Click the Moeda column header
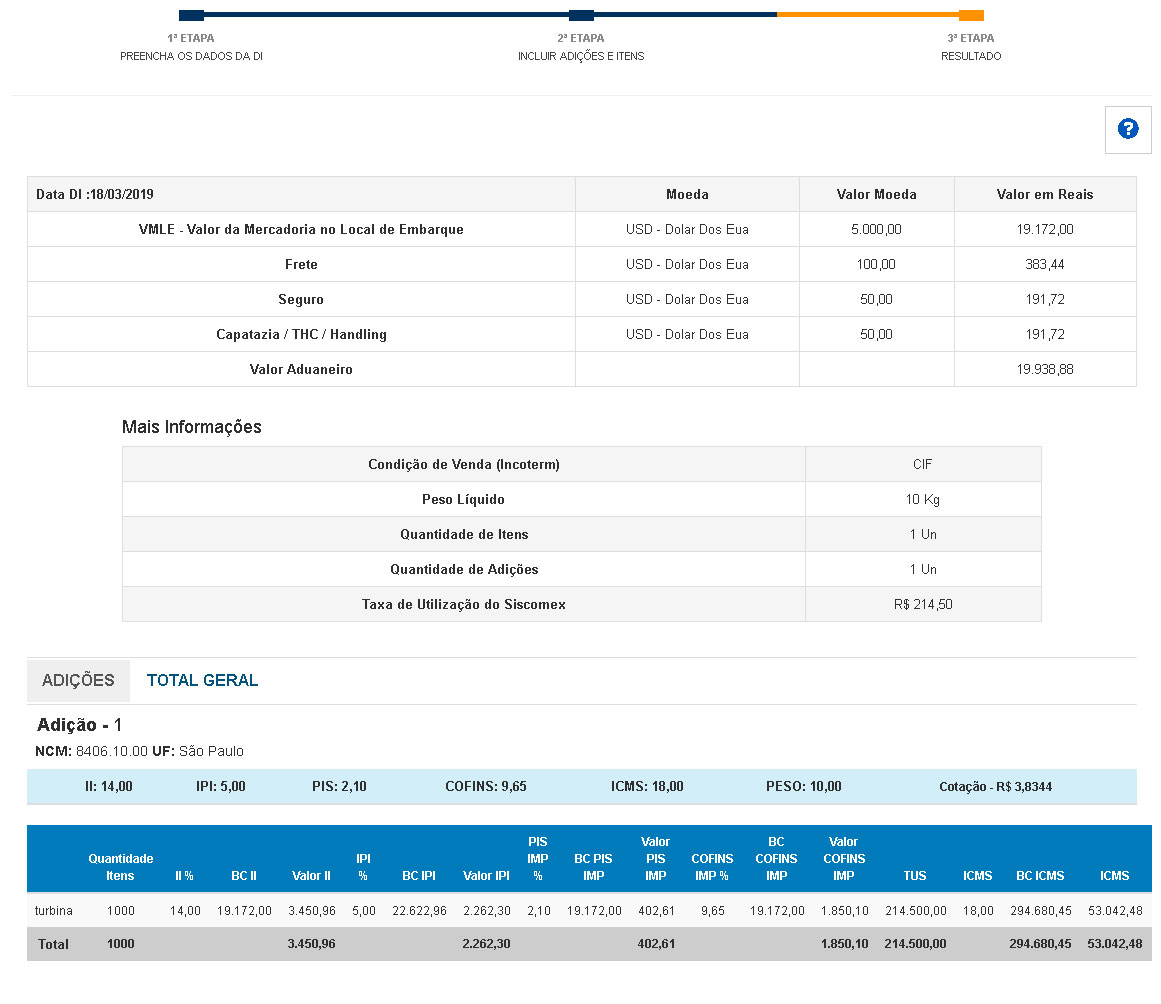 [x=687, y=194]
